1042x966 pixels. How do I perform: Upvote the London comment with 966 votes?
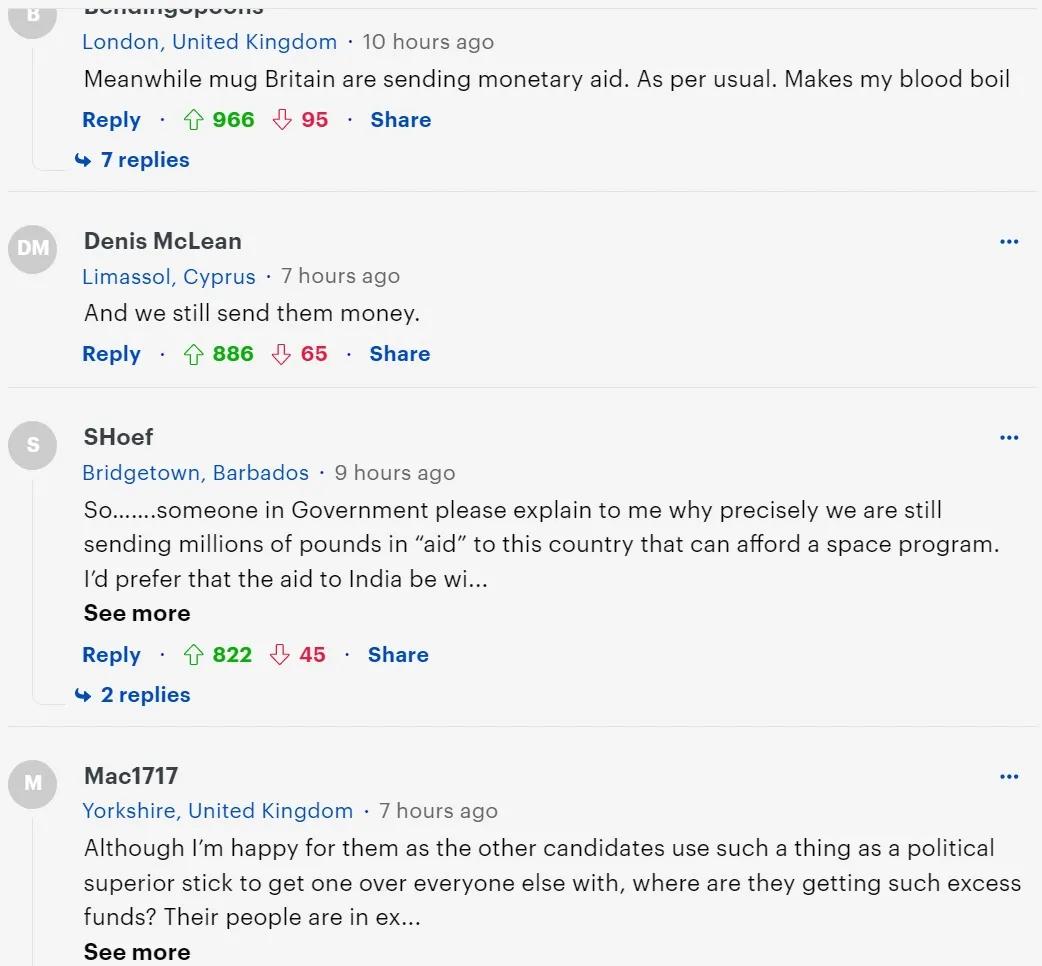193,120
